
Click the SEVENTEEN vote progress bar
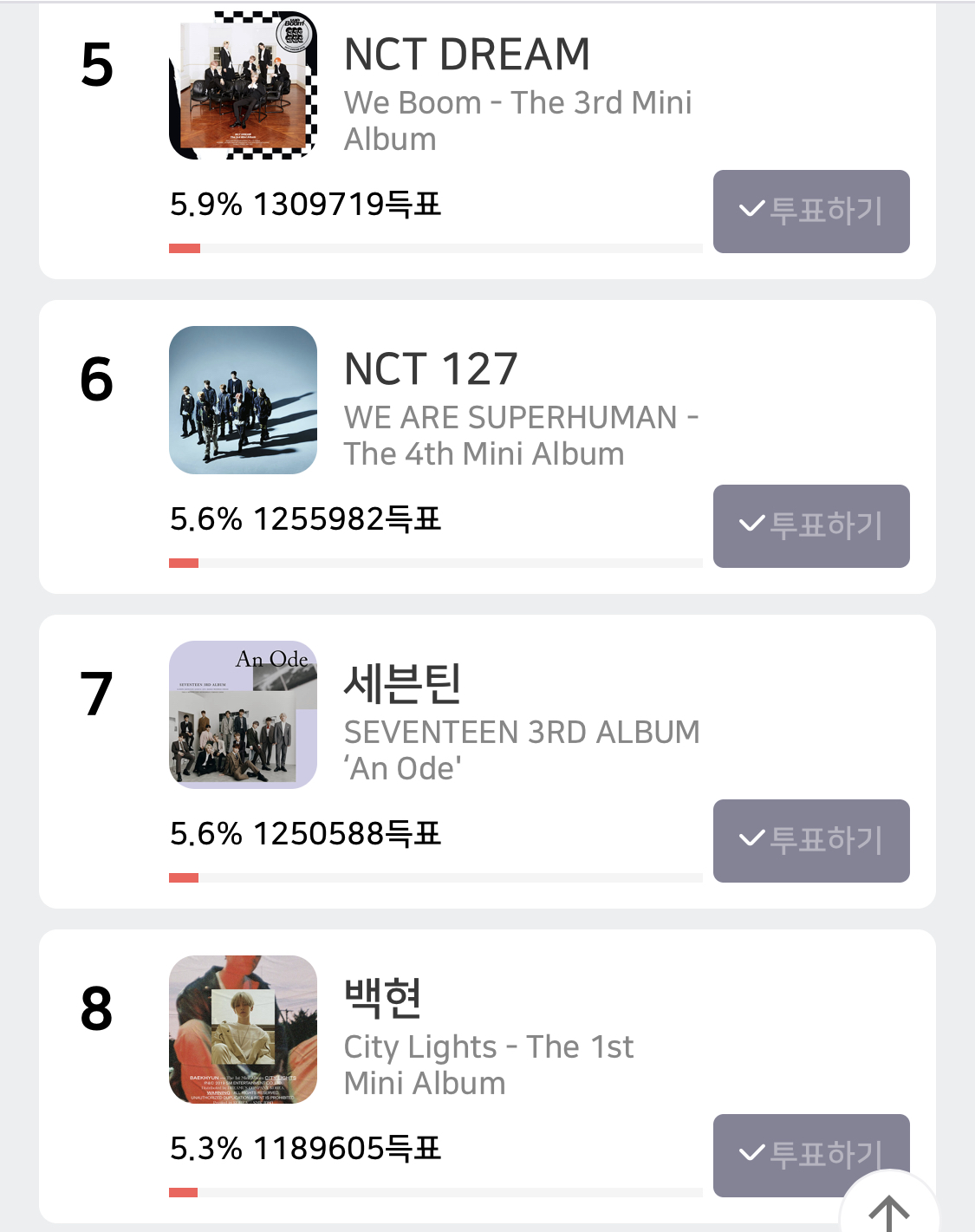435,878
